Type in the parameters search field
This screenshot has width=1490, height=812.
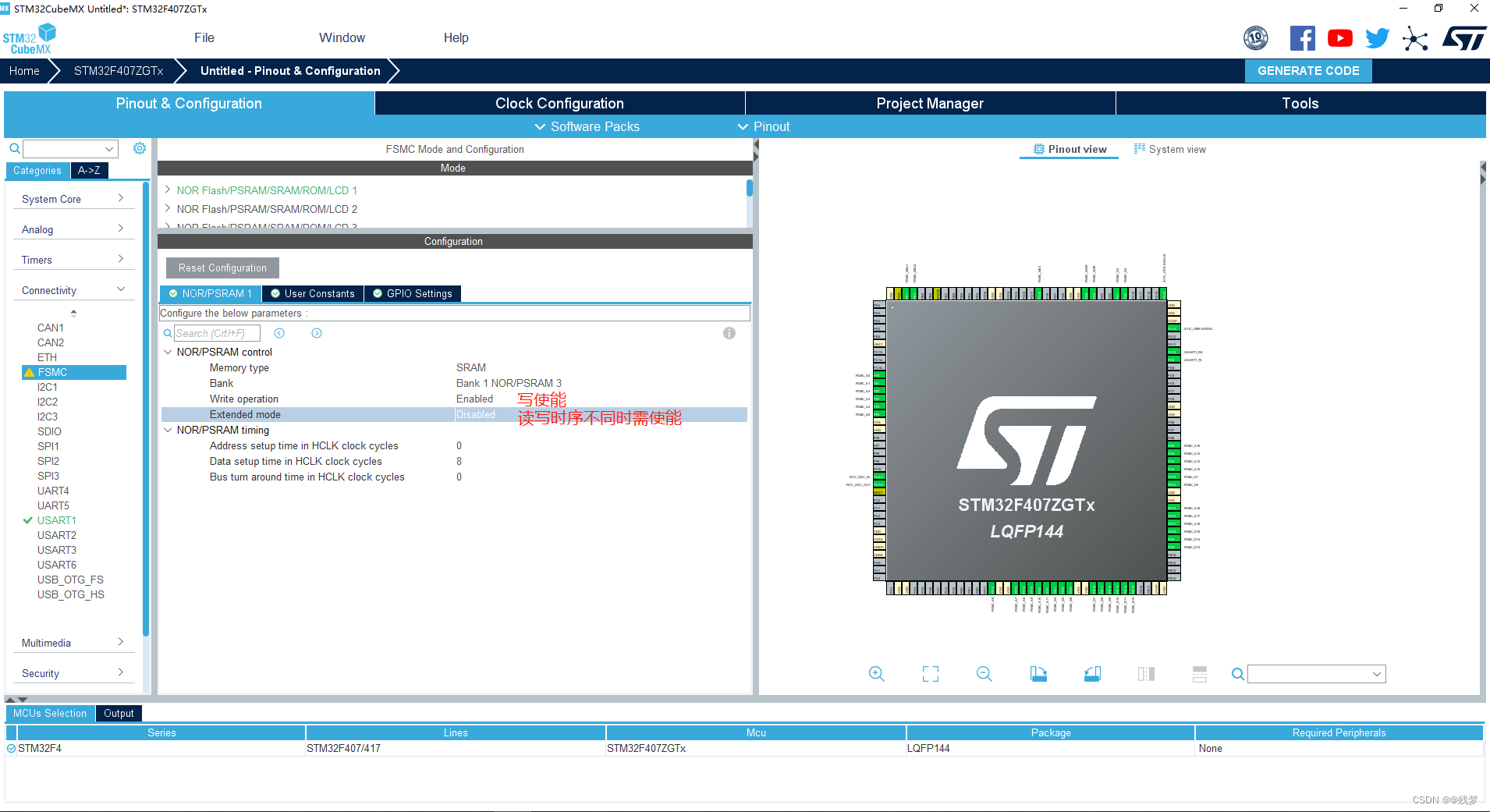coord(217,332)
